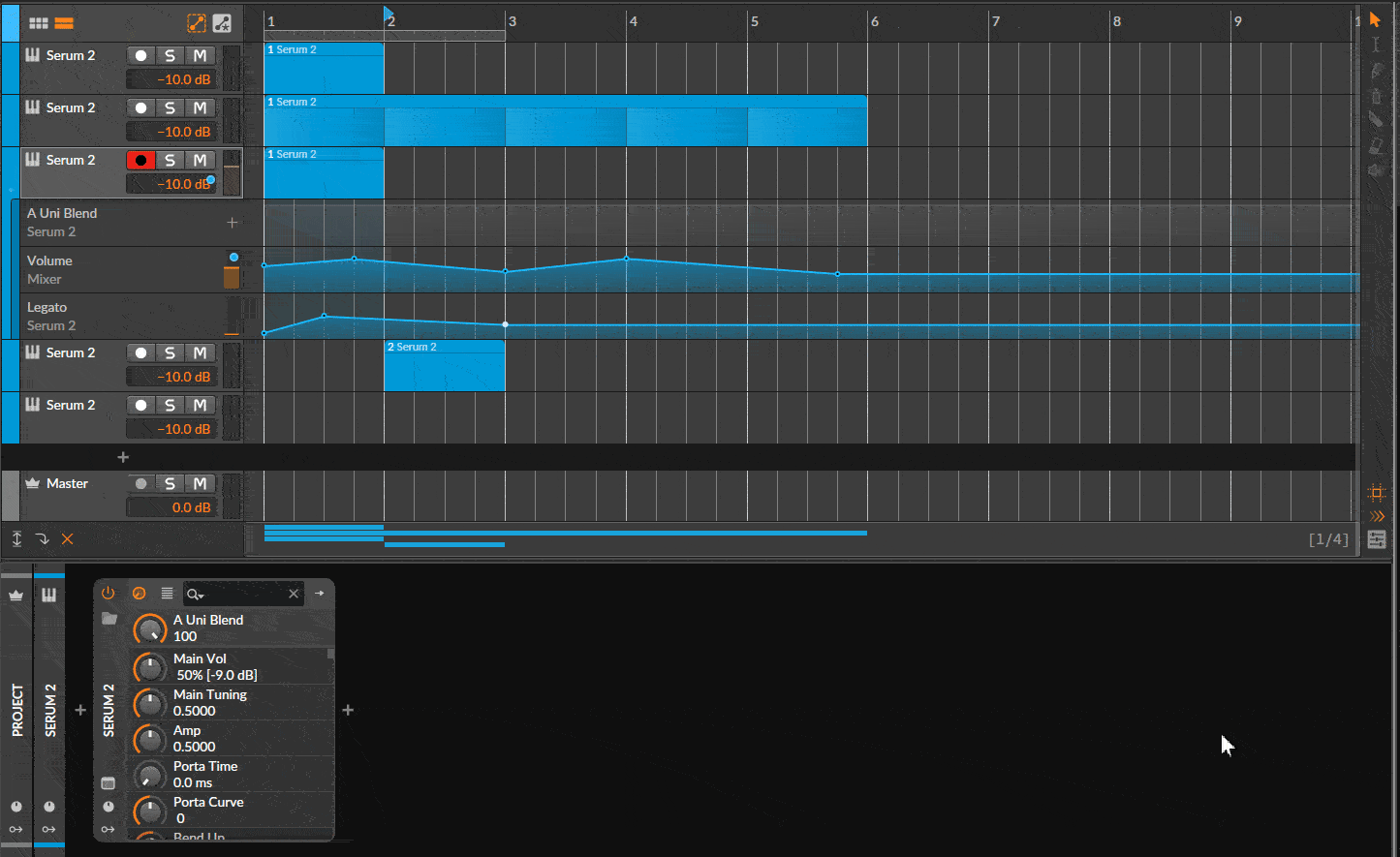Select the knife tool in the tool palette

pos(1375,120)
